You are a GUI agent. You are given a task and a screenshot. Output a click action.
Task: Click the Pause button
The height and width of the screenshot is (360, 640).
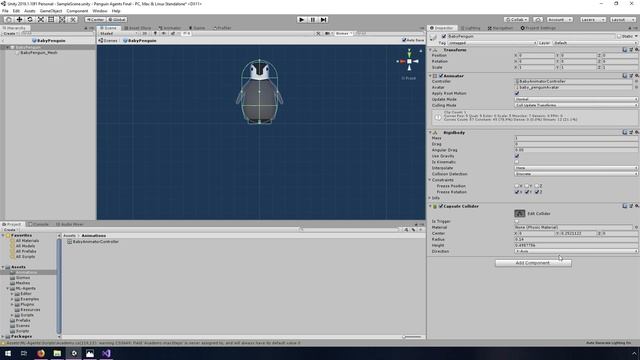point(313,20)
